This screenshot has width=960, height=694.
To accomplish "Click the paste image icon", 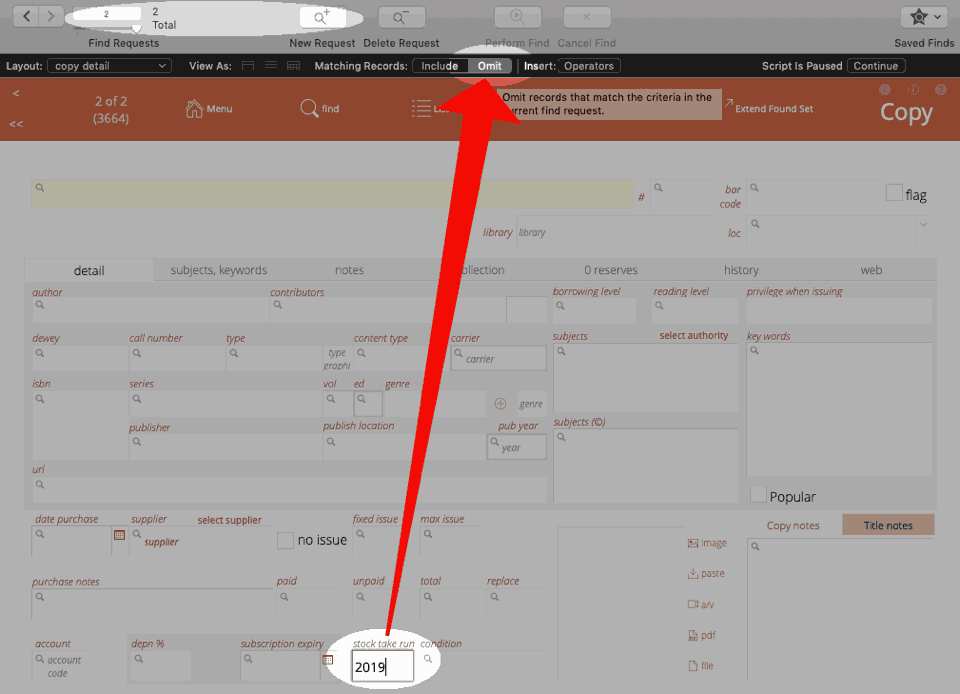I will pos(693,574).
